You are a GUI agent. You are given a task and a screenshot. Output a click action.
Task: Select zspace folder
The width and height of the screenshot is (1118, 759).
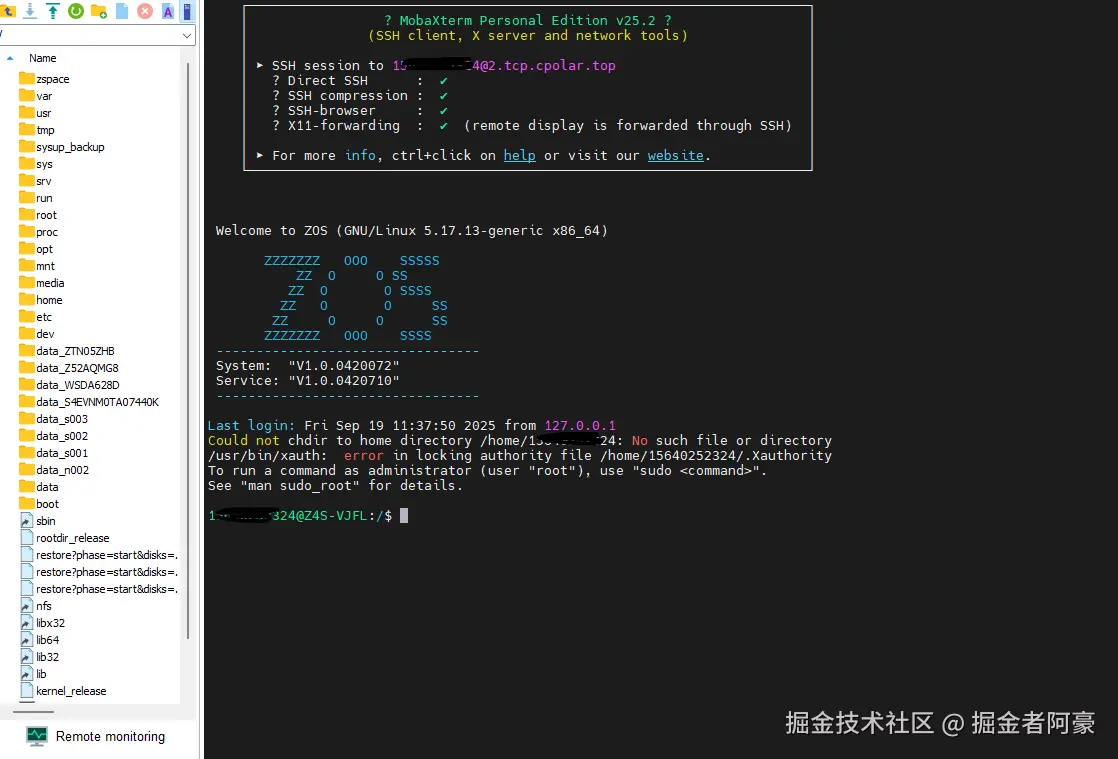click(44, 79)
